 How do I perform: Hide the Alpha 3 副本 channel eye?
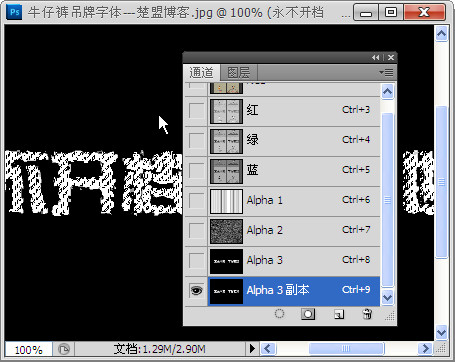pos(196,290)
